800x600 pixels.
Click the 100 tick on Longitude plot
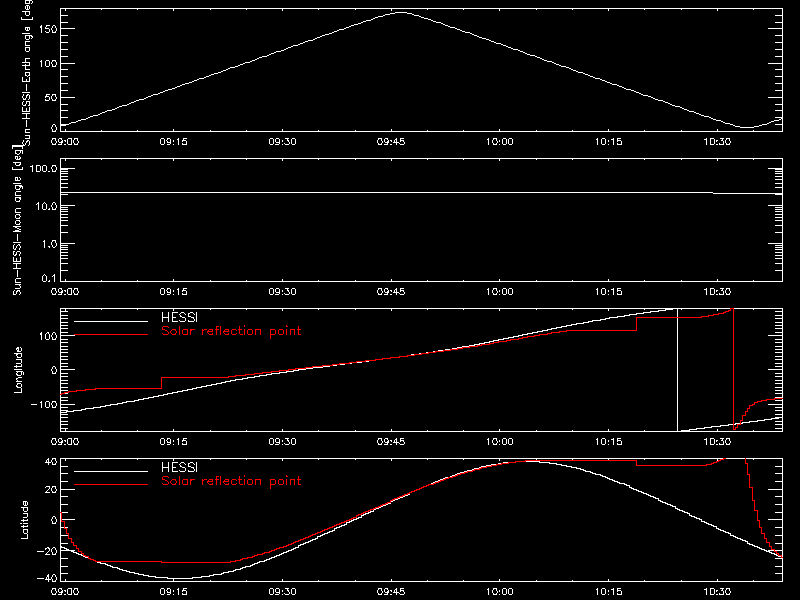pos(48,336)
